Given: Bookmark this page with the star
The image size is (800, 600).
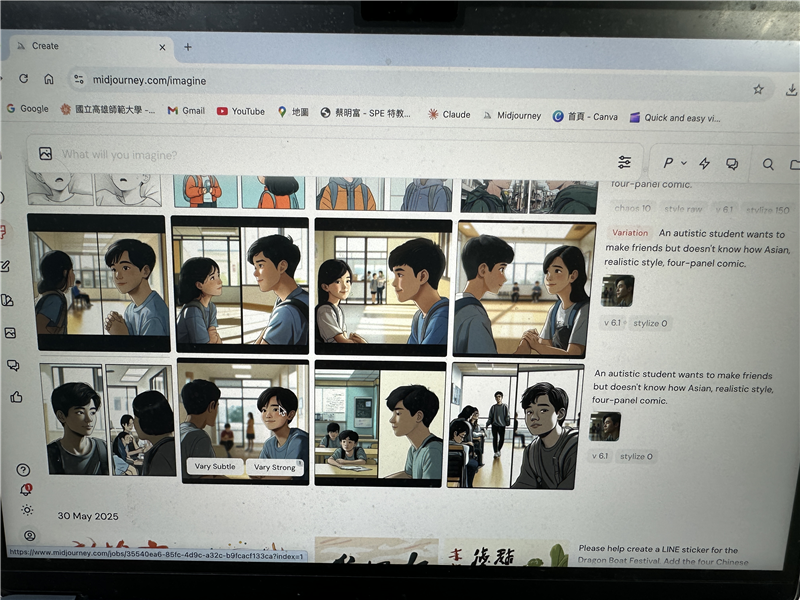Looking at the screenshot, I should (758, 89).
